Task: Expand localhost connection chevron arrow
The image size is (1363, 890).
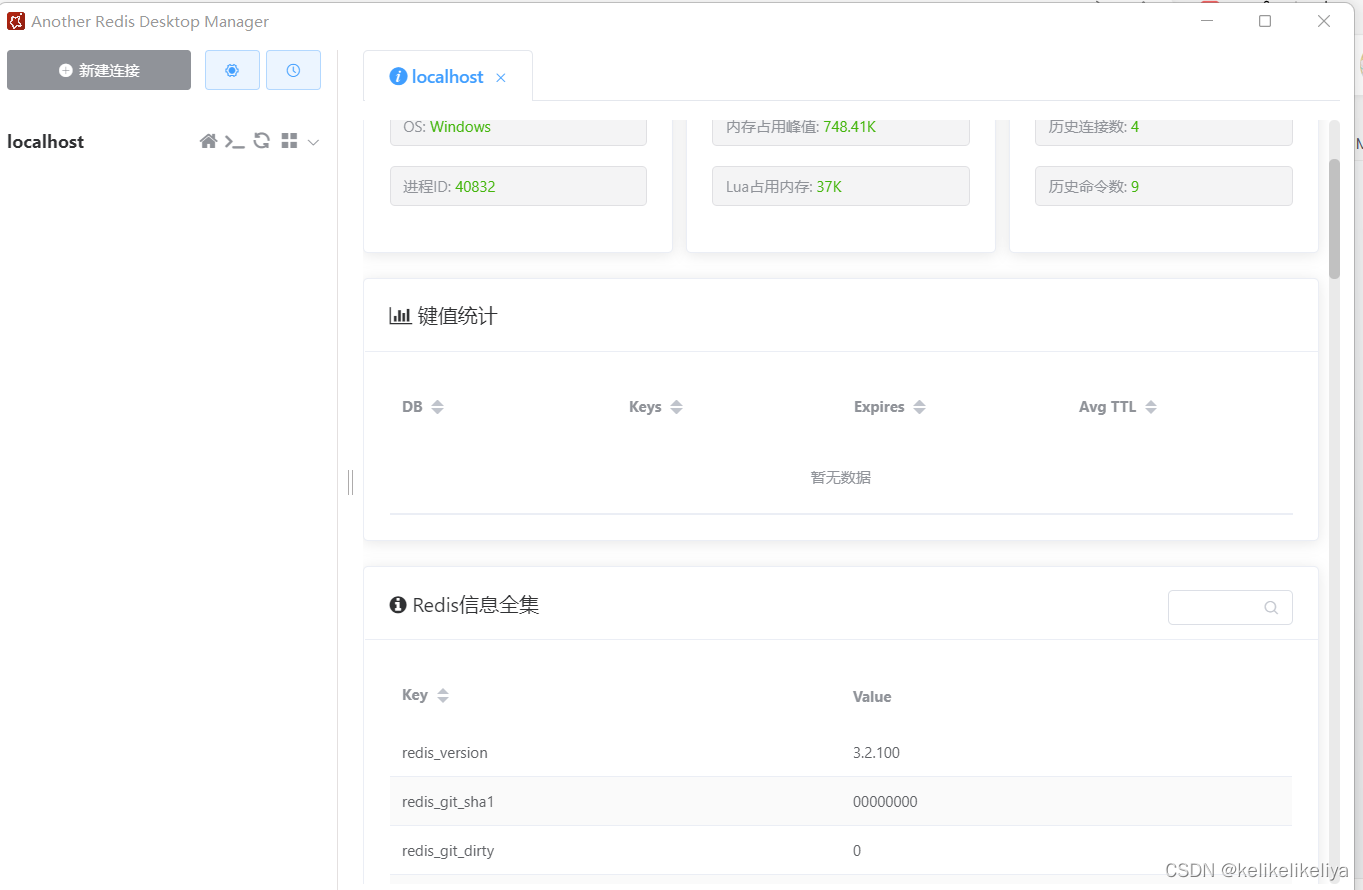Action: pos(313,142)
